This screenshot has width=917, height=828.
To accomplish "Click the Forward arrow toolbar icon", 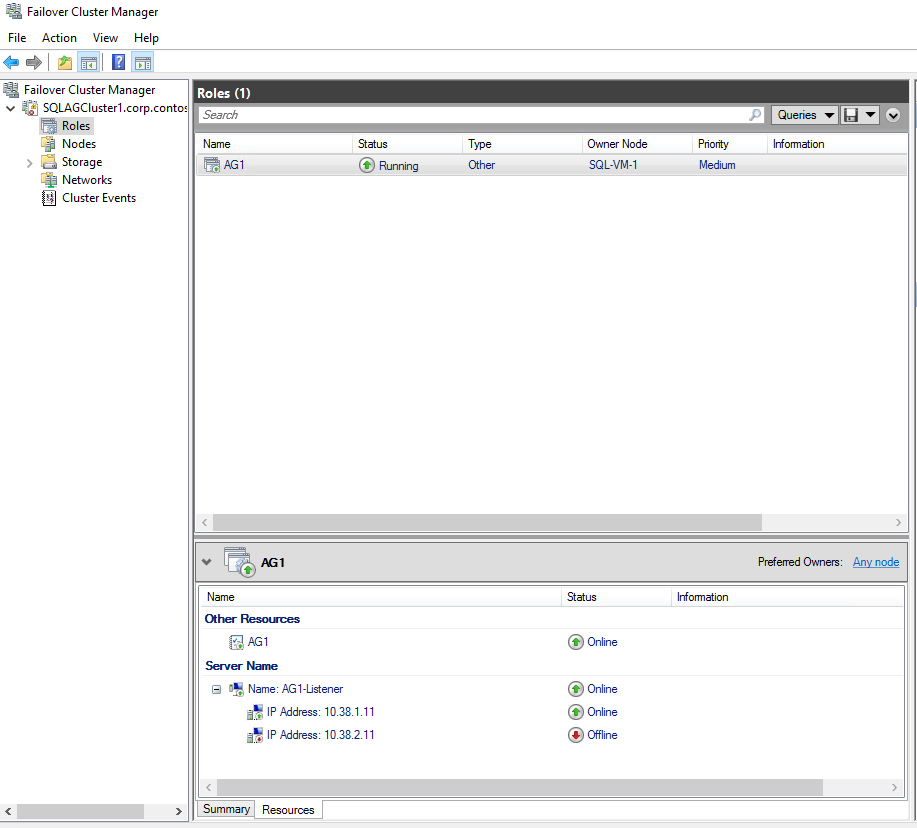I will click(34, 62).
